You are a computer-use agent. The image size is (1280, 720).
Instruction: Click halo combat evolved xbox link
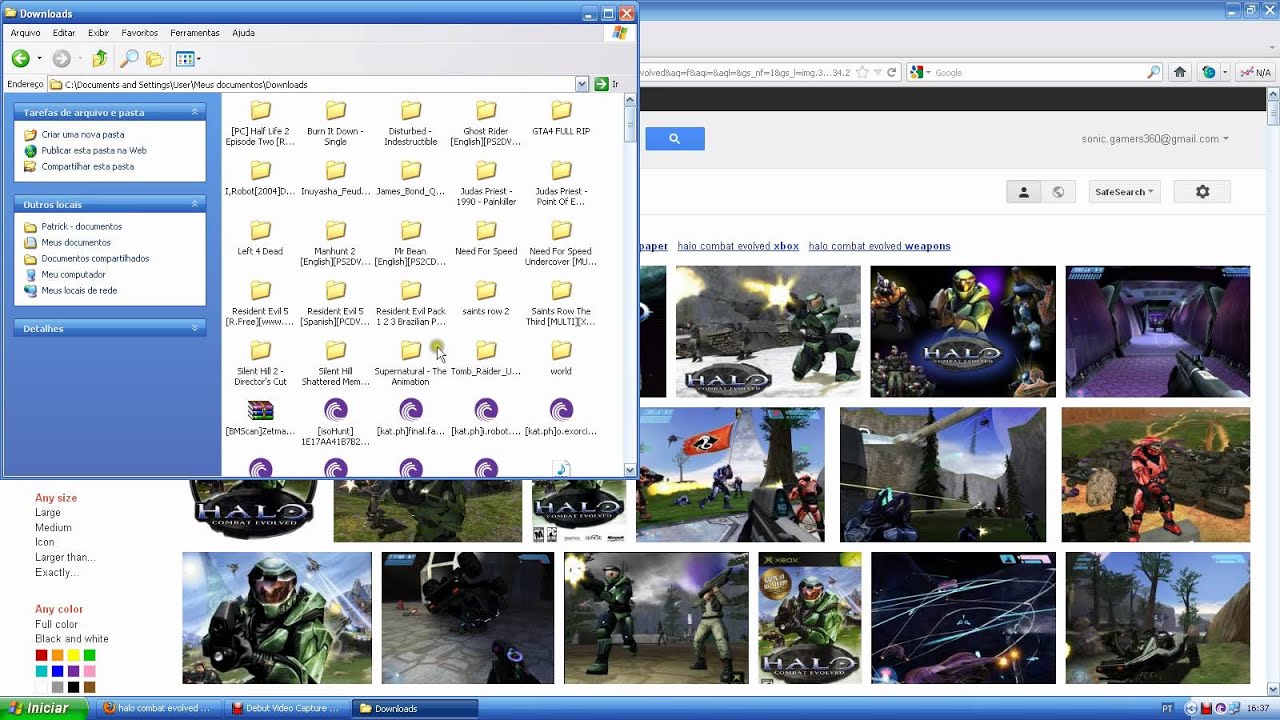[738, 246]
